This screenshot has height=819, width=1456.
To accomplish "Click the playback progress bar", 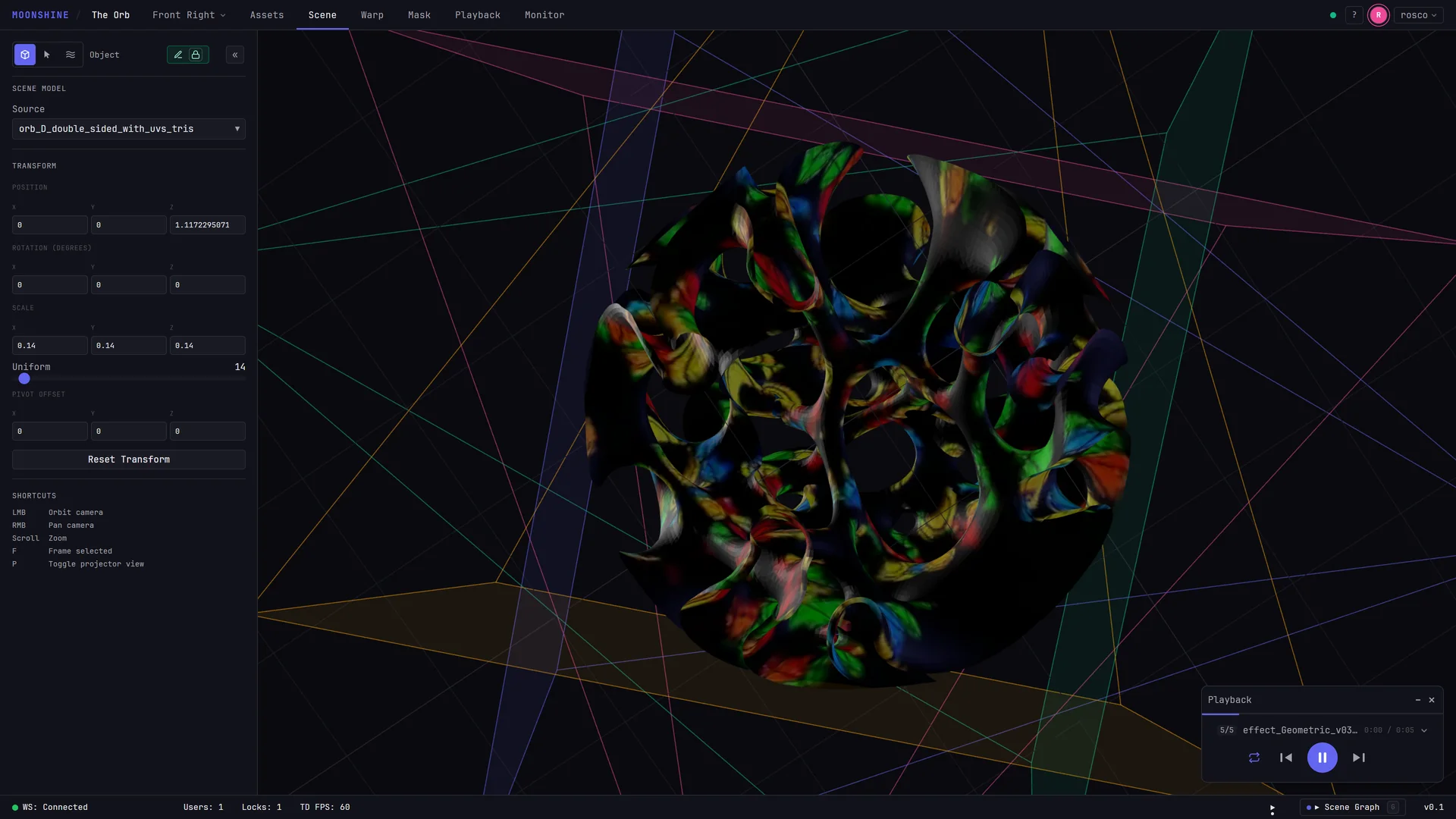I will [x=1323, y=714].
